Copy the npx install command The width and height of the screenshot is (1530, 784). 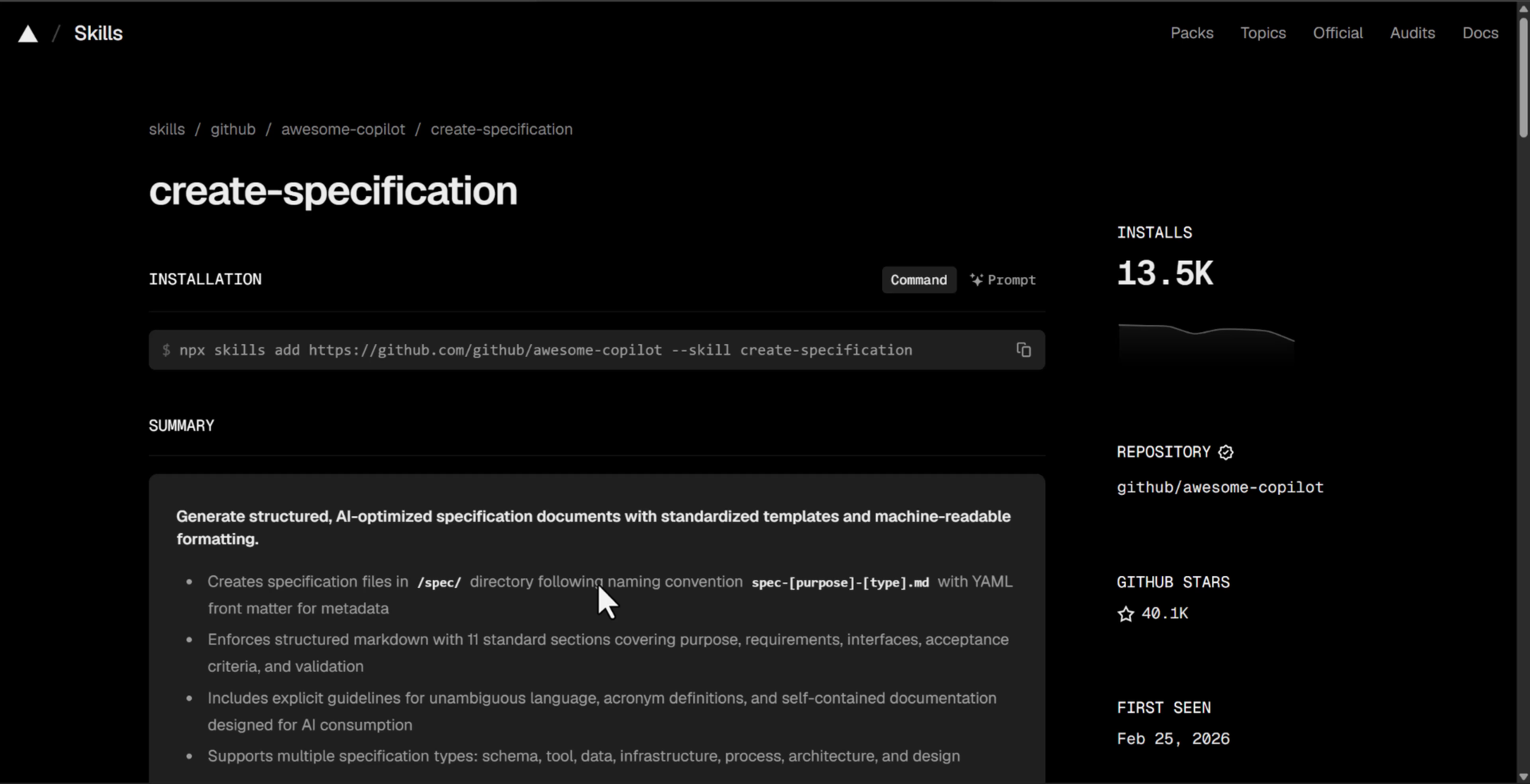click(x=1024, y=350)
